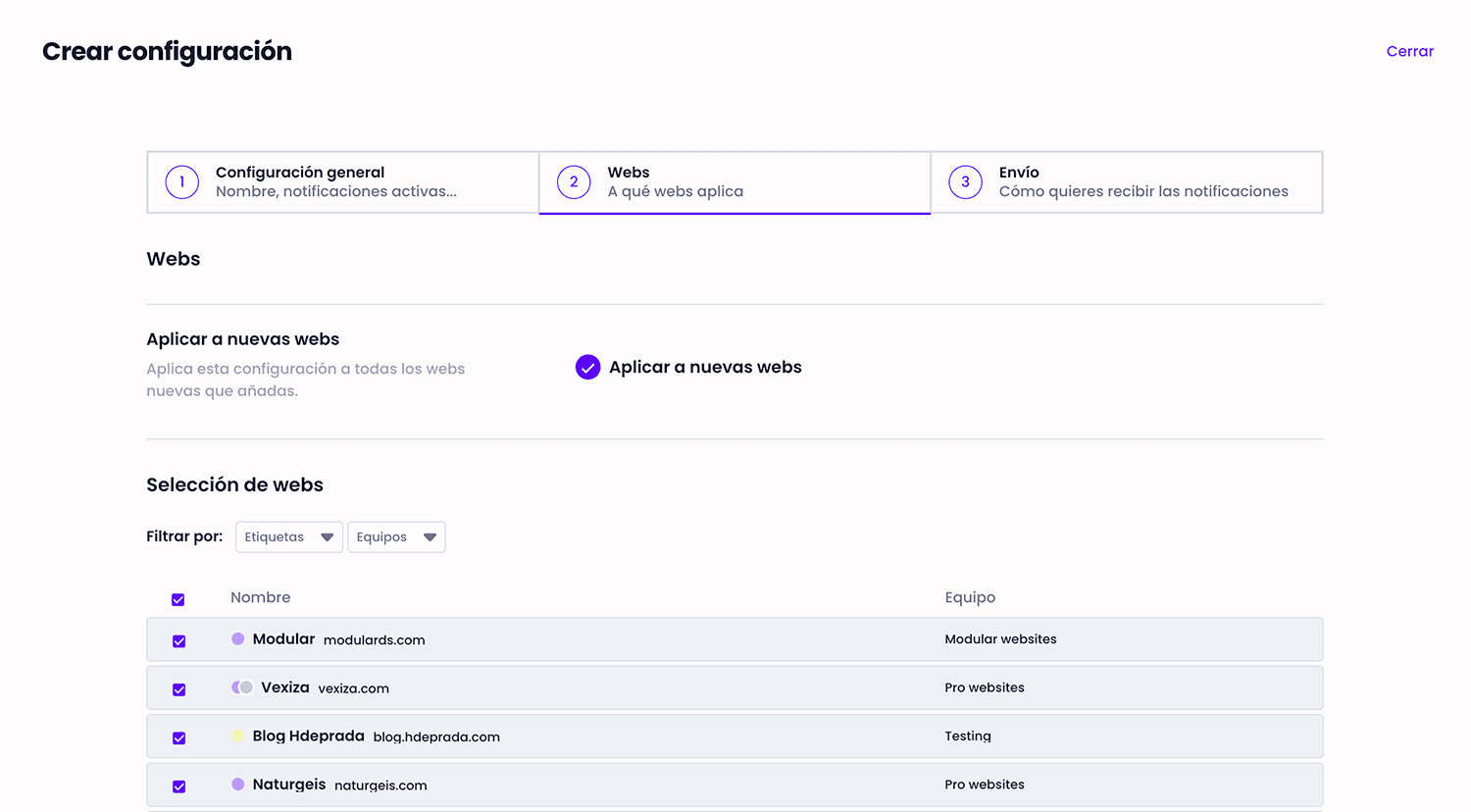Click the Naturgeis site name
Screen dimensions: 1471x812
(x=289, y=785)
